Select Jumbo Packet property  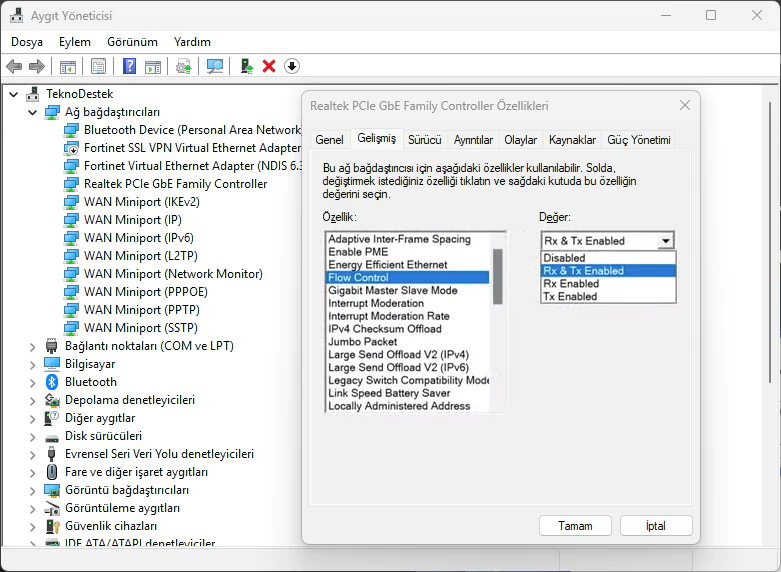(407, 342)
